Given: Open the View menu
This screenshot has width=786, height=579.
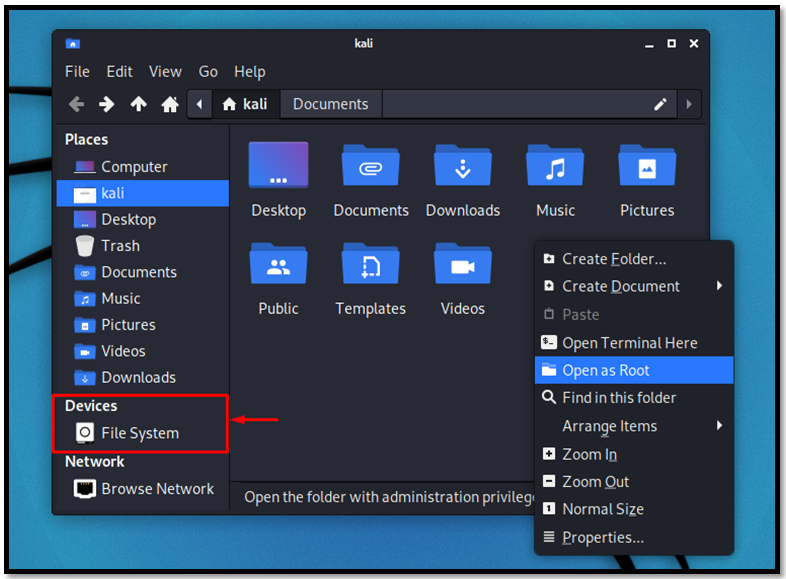Looking at the screenshot, I should (165, 72).
